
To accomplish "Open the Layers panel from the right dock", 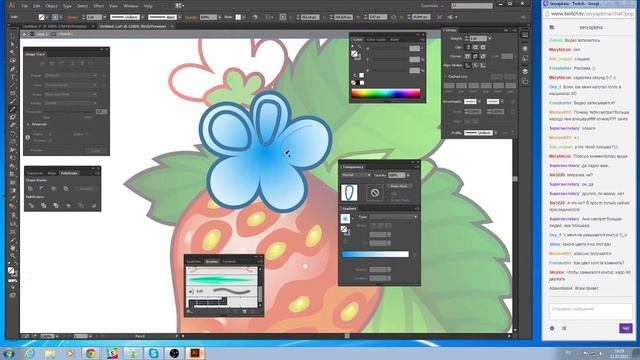I will [x=525, y=71].
